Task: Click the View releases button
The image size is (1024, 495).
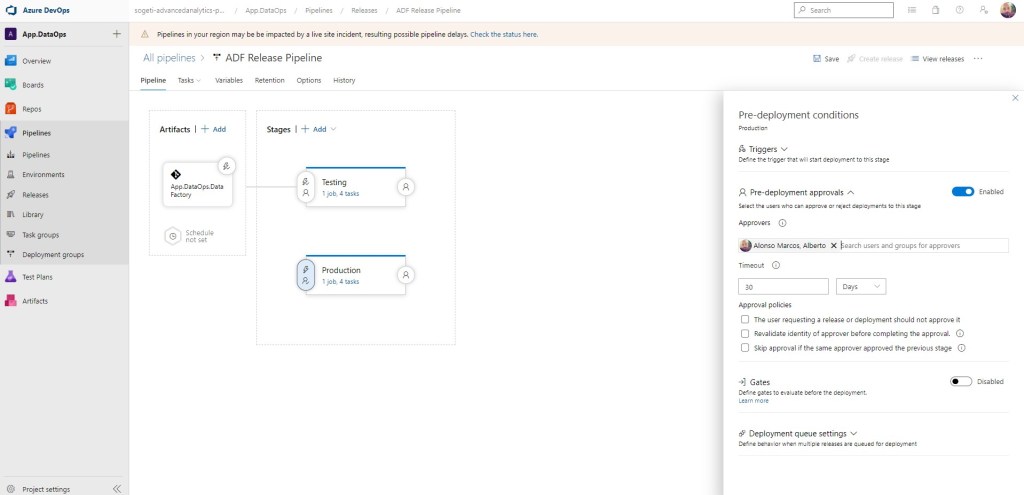Action: (x=937, y=59)
